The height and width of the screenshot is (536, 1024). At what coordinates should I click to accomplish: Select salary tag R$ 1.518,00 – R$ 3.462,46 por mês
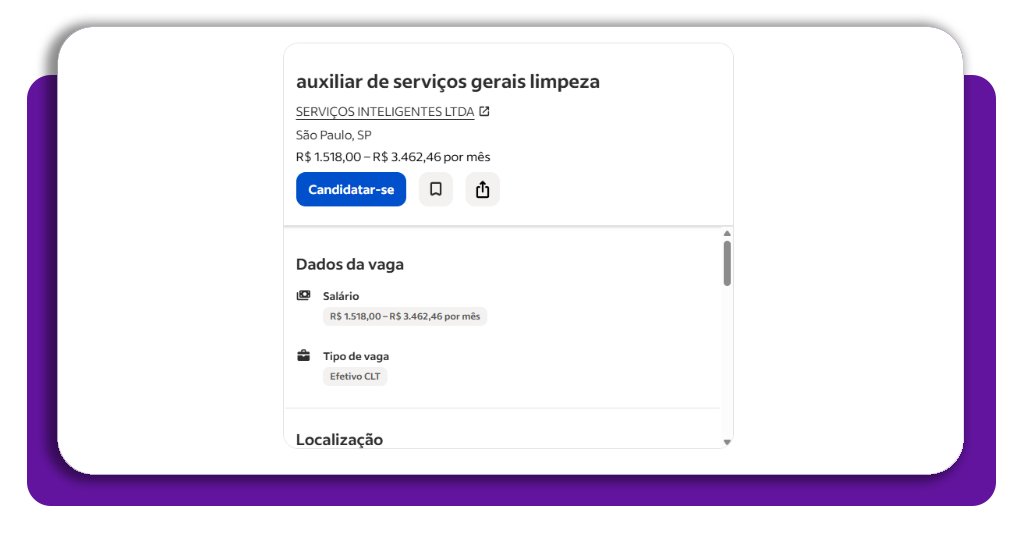[x=405, y=316]
